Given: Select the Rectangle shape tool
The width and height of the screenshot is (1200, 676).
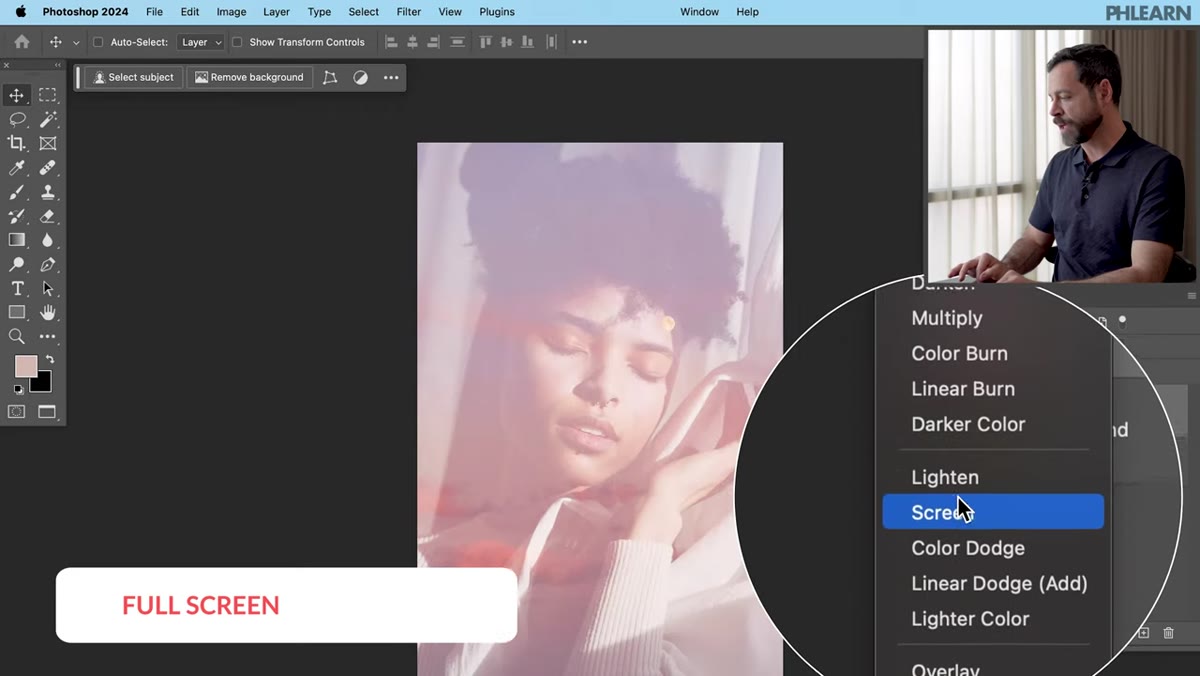Looking at the screenshot, I should [17, 312].
